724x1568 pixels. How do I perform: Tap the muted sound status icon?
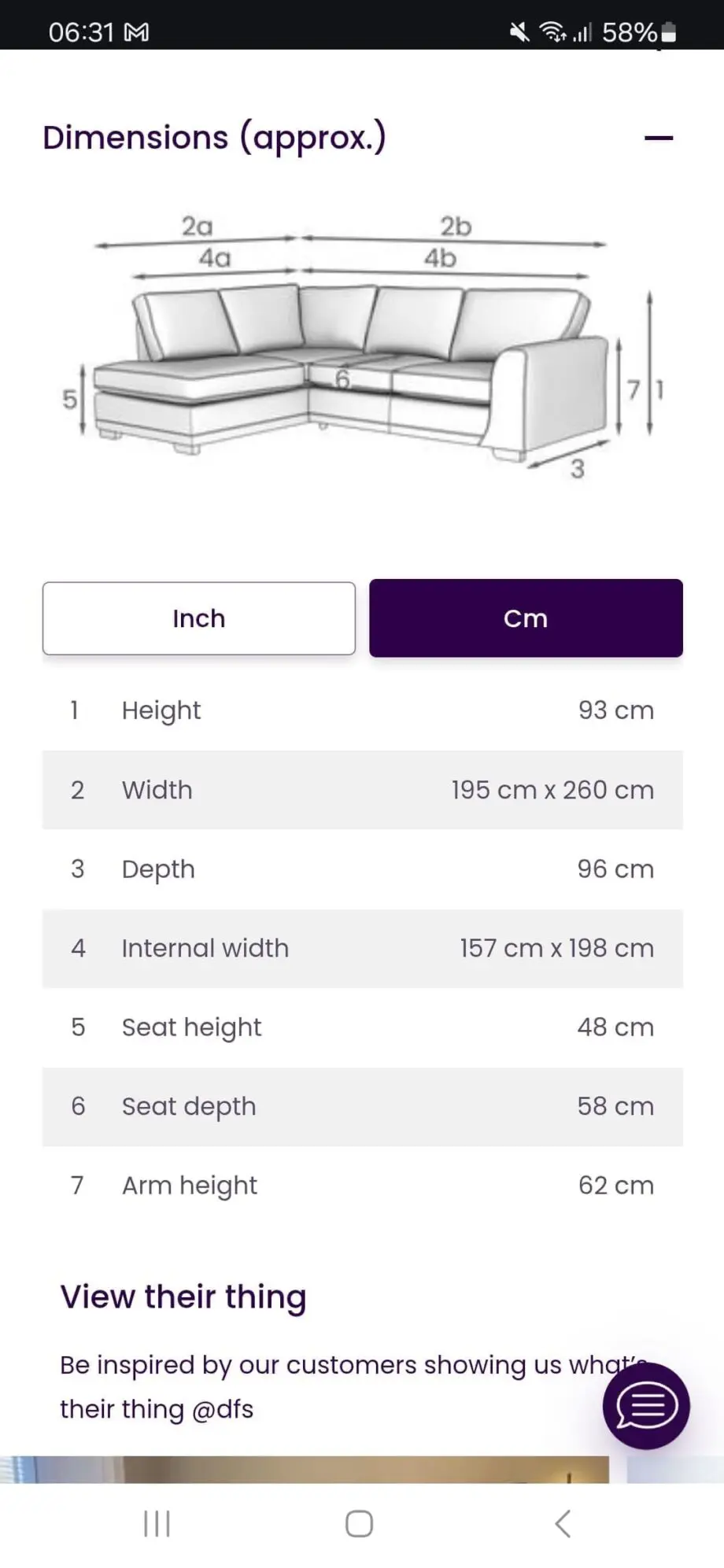click(519, 32)
